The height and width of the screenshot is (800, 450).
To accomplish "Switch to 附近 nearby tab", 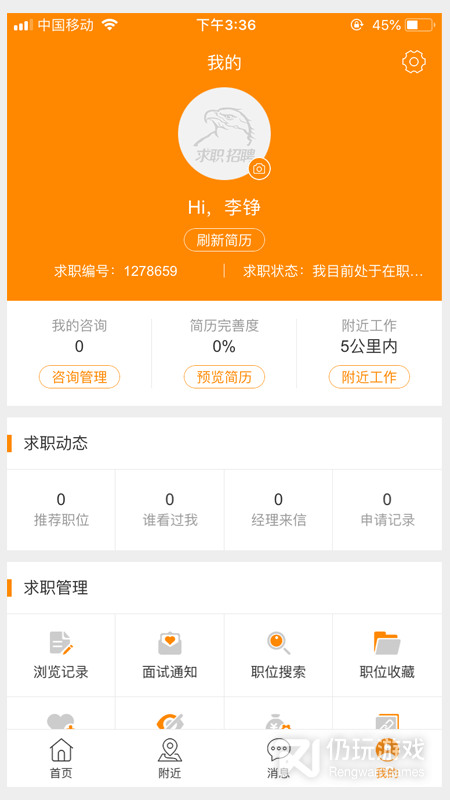I will point(170,758).
